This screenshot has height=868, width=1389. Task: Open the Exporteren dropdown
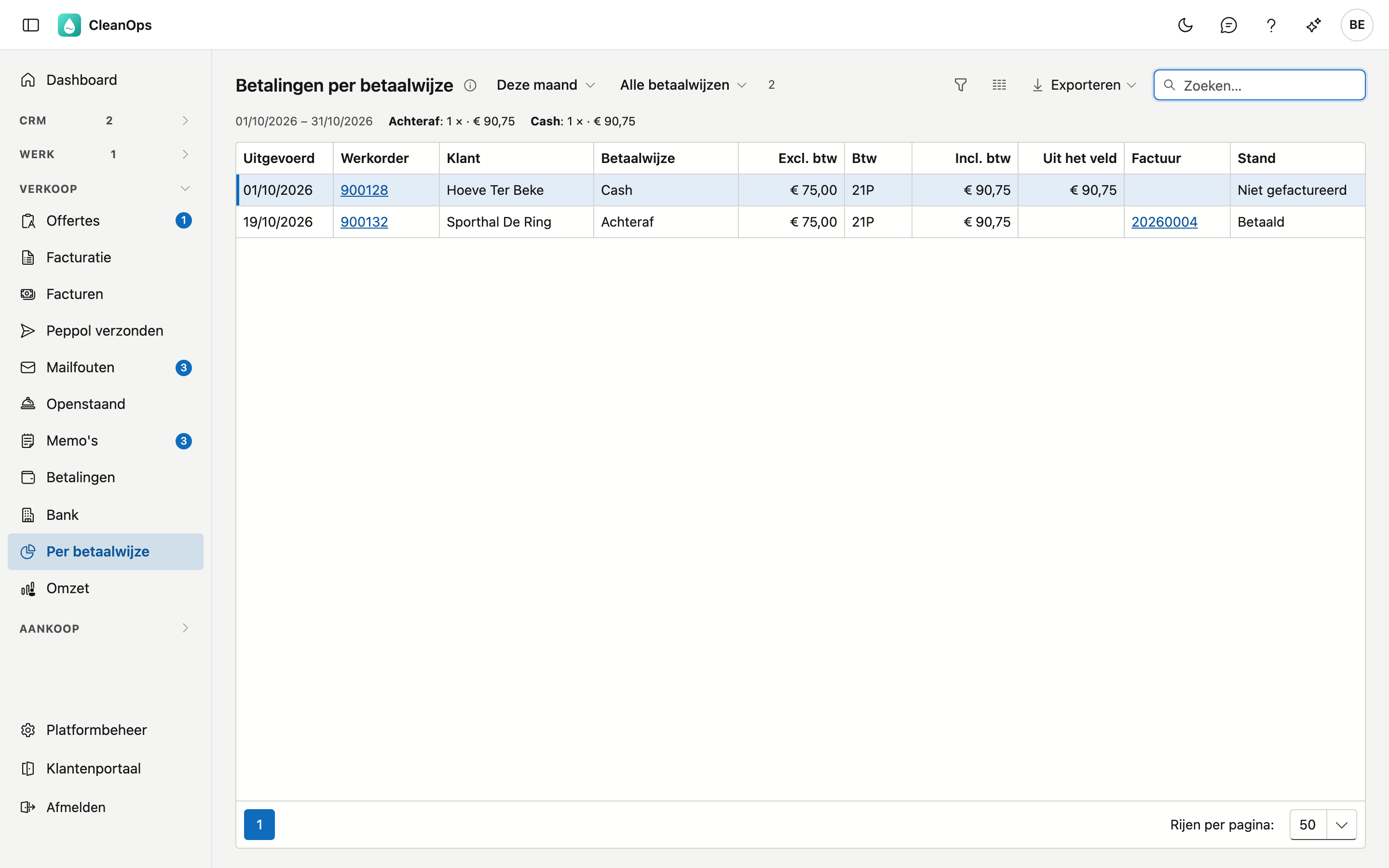click(1084, 85)
